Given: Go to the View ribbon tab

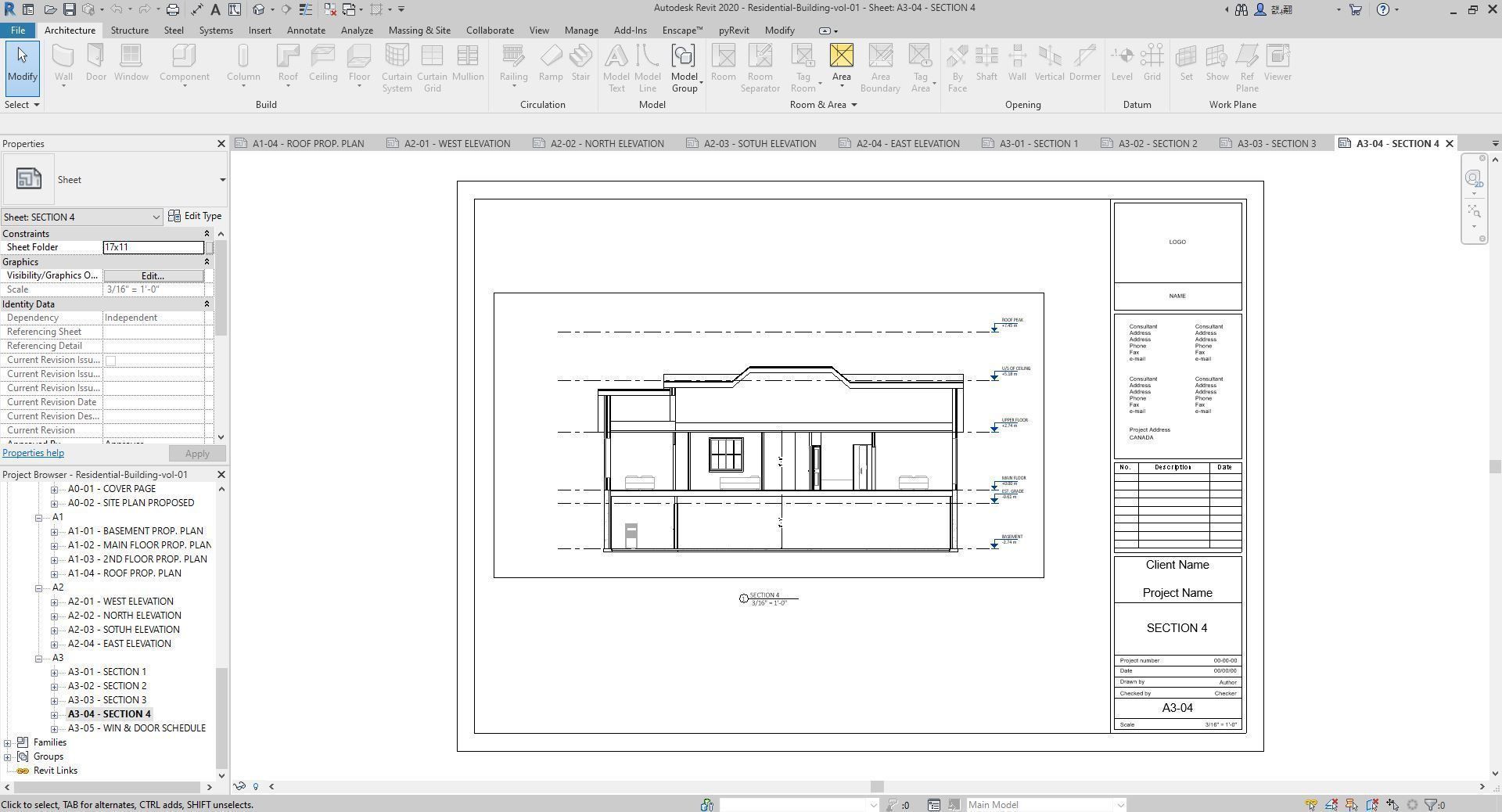Looking at the screenshot, I should pos(539,31).
